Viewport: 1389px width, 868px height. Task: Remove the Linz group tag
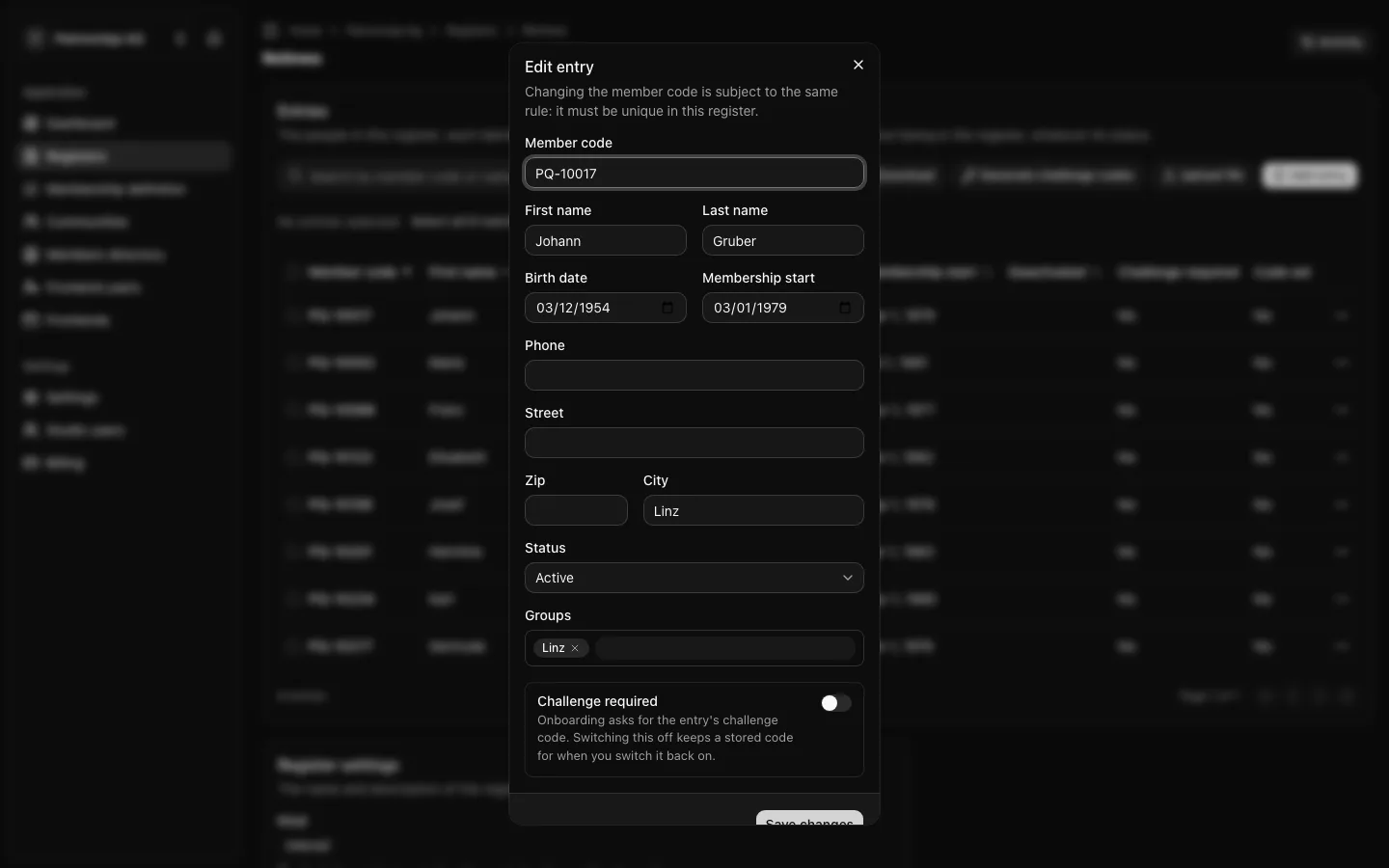pyautogui.click(x=575, y=648)
